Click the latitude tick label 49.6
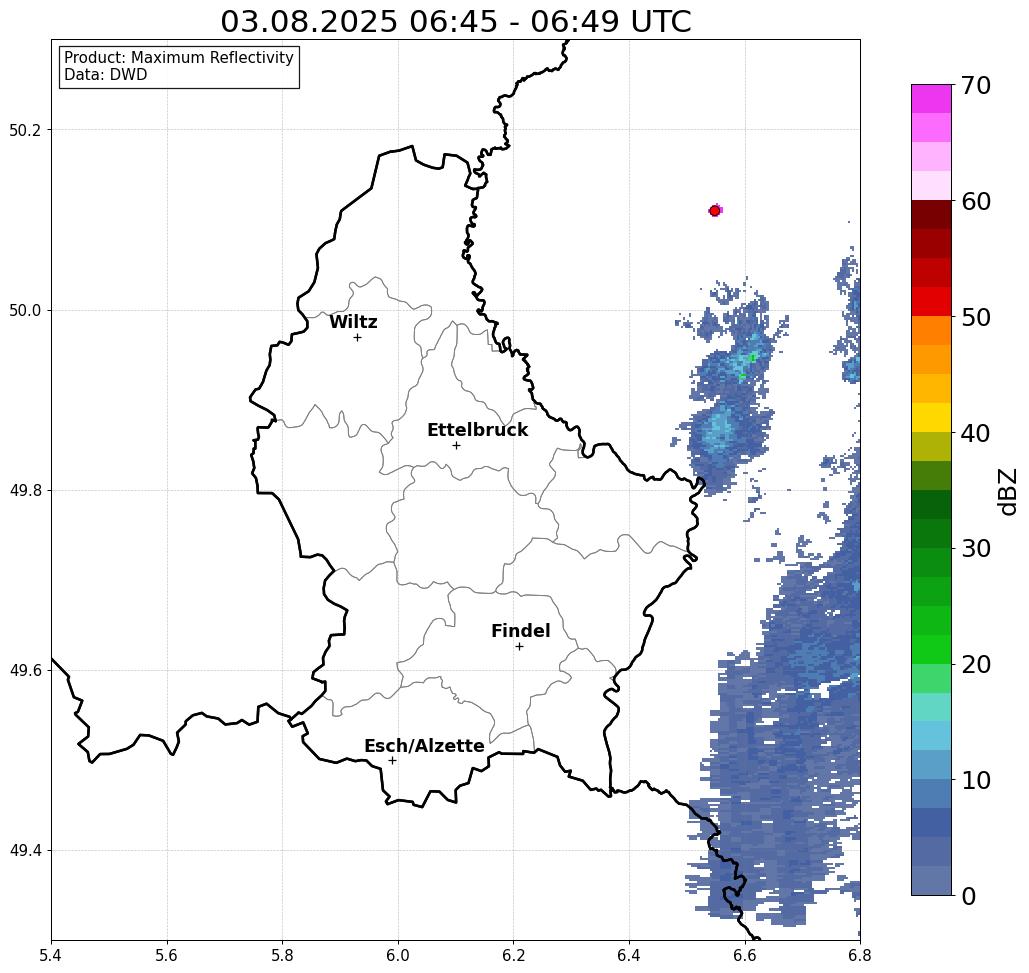 coord(25,671)
